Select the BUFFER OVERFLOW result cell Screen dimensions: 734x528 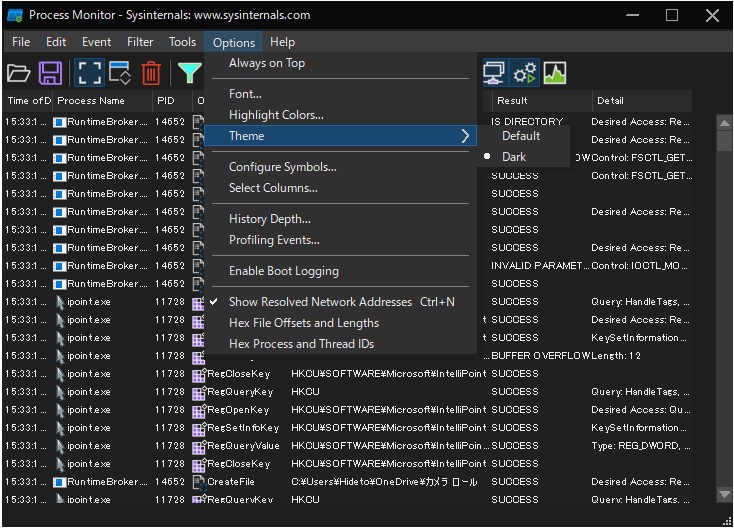point(541,356)
